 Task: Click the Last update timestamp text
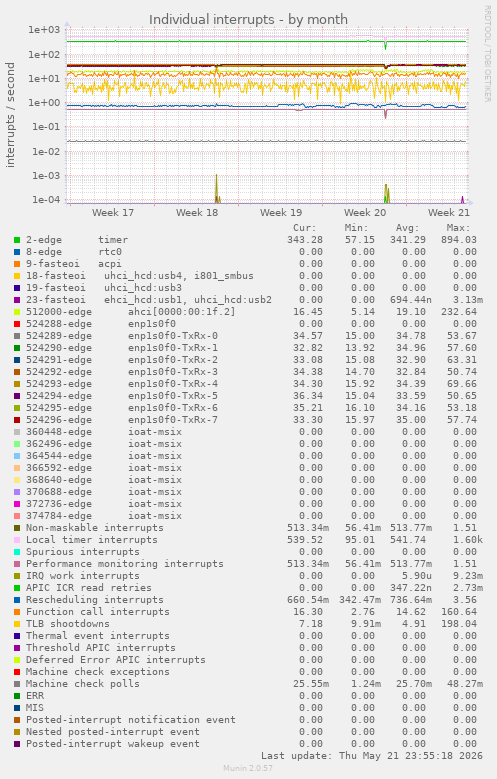pos(372,756)
